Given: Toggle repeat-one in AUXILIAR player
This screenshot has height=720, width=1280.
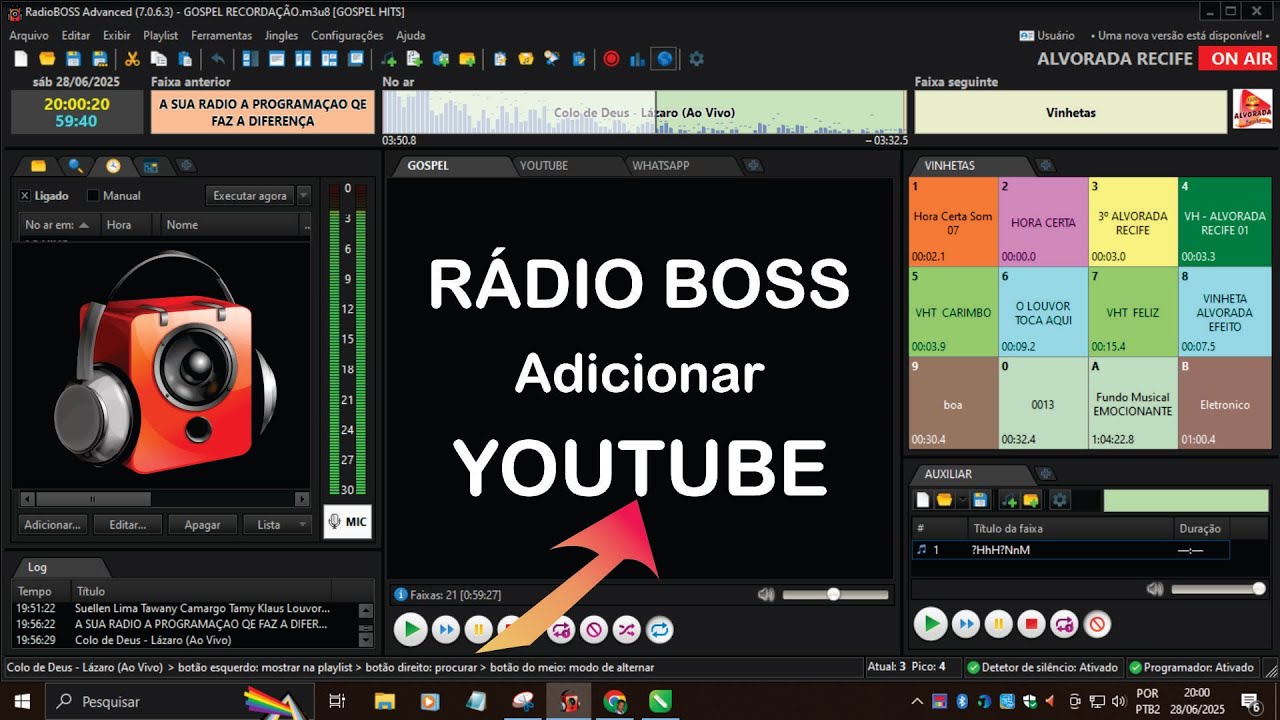Looking at the screenshot, I should (x=1064, y=624).
